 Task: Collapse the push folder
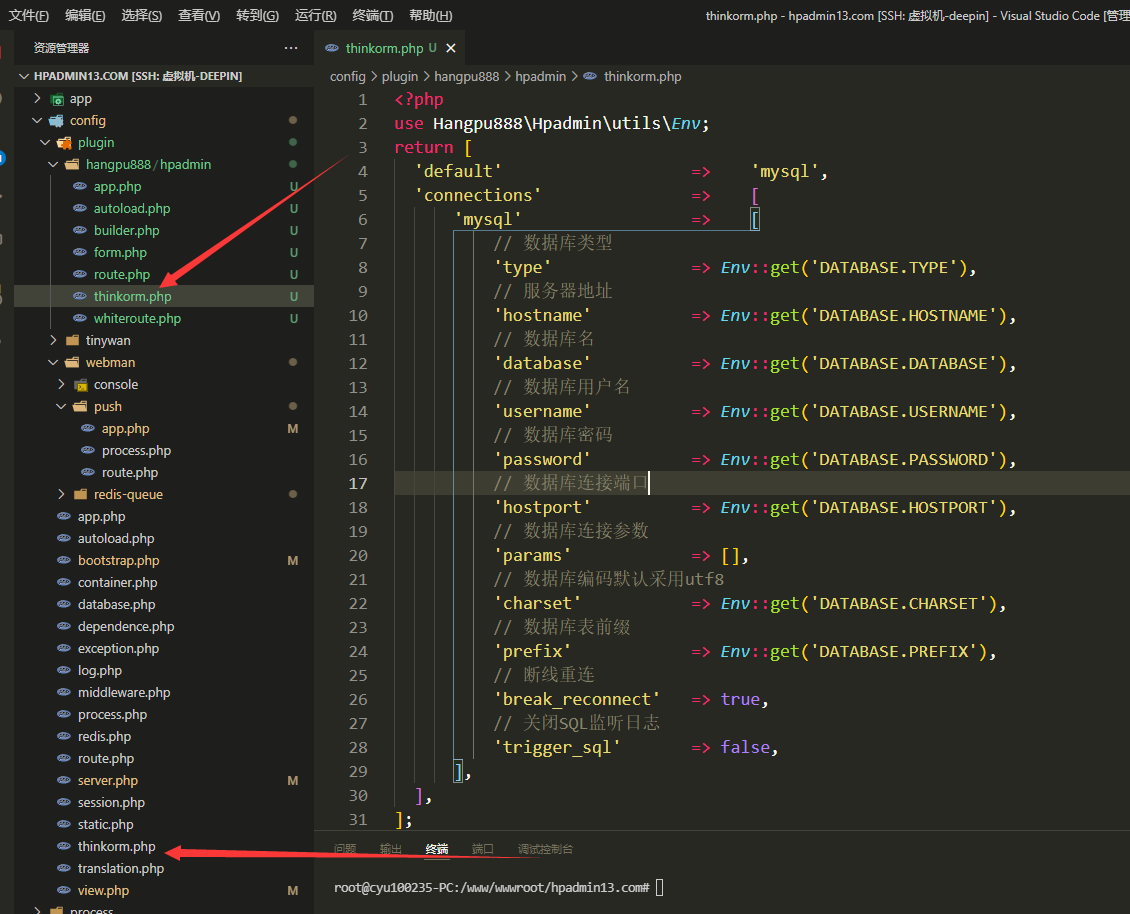click(61, 407)
